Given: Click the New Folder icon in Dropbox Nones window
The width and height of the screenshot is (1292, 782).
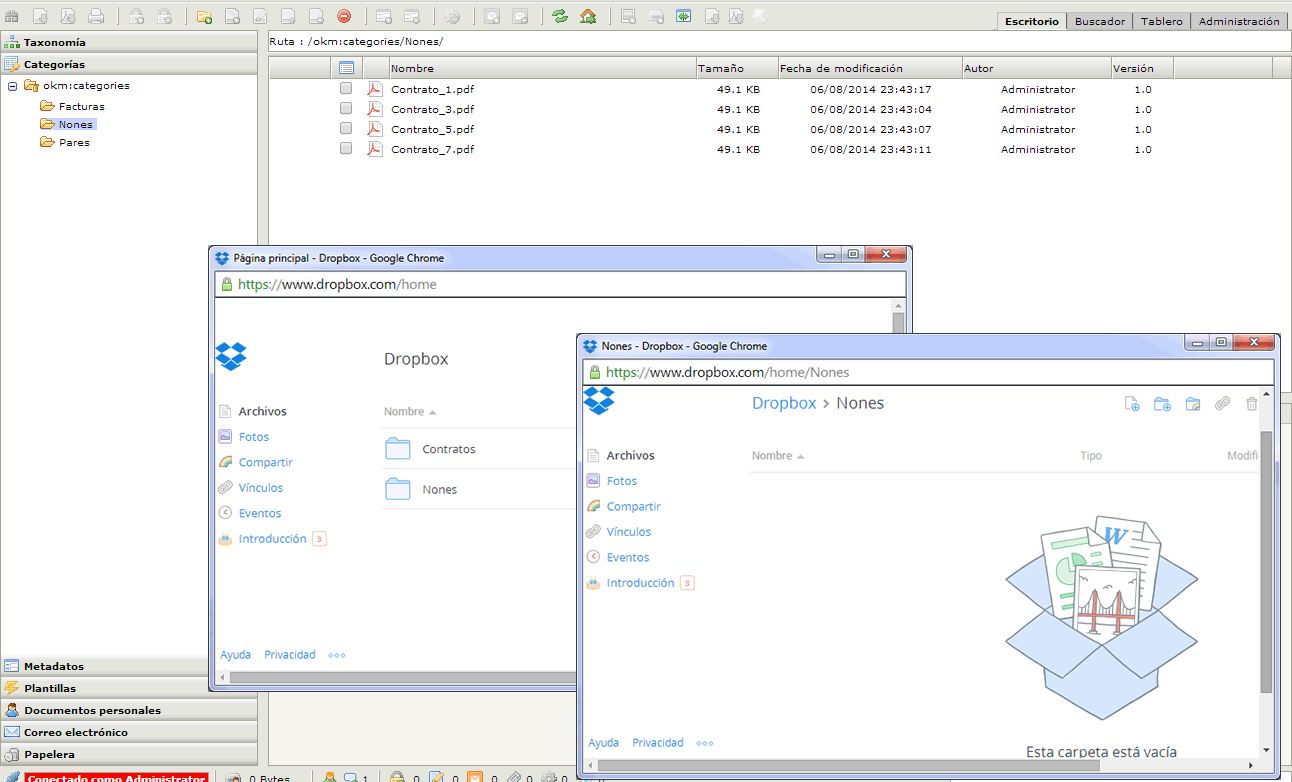Looking at the screenshot, I should pos(1161,404).
